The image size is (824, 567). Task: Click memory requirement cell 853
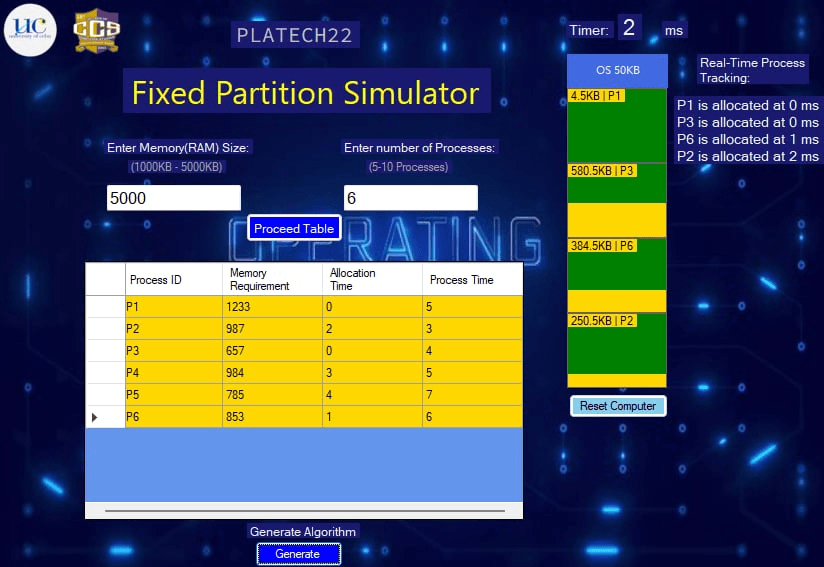pos(272,417)
